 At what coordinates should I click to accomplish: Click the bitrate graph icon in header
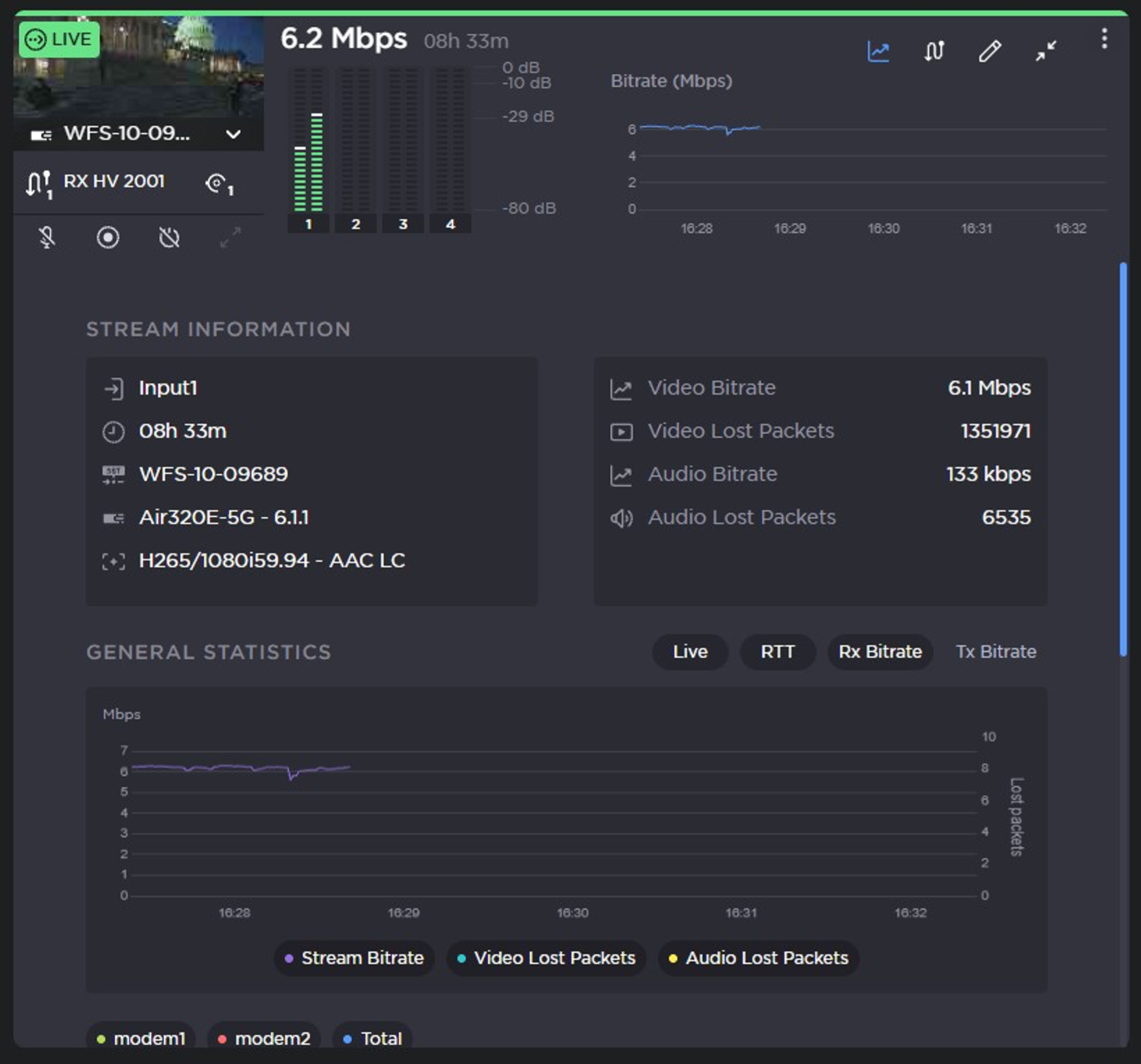pyautogui.click(x=878, y=51)
